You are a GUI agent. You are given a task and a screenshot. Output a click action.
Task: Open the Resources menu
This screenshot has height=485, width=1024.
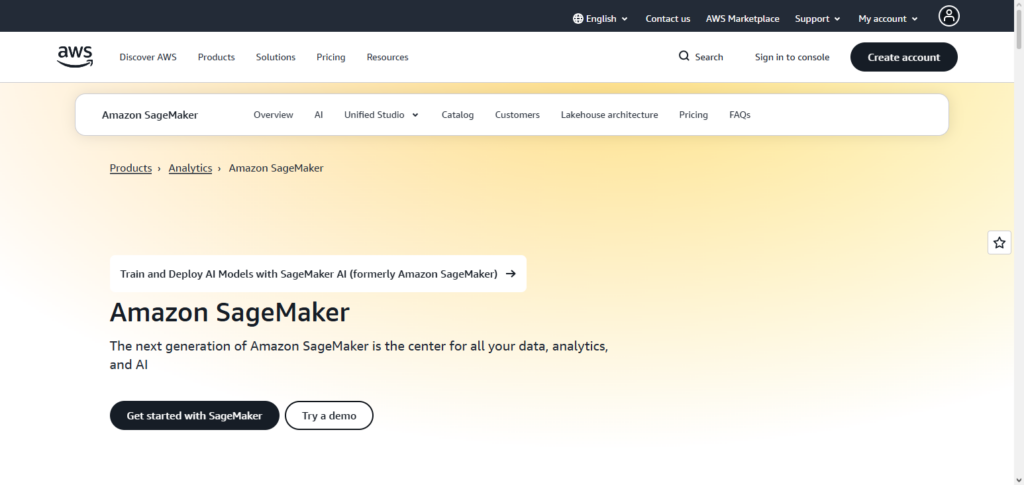coord(387,57)
